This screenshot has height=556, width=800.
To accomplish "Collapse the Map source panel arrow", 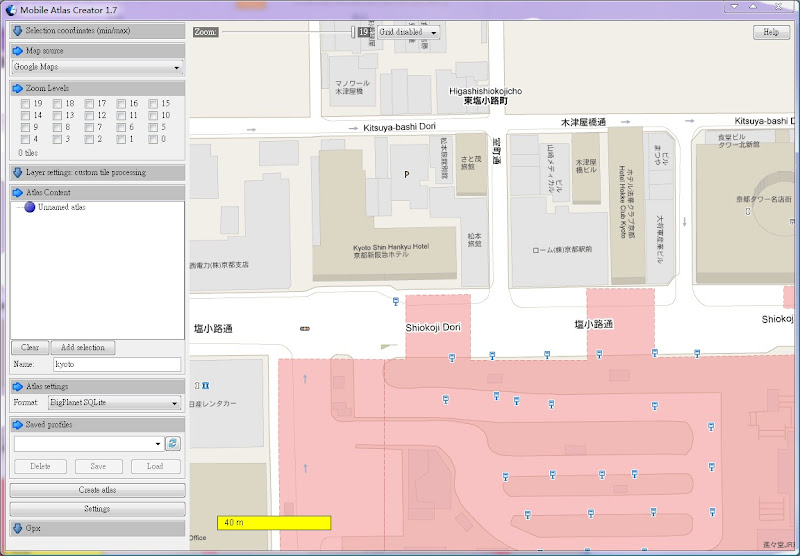I will coord(17,51).
